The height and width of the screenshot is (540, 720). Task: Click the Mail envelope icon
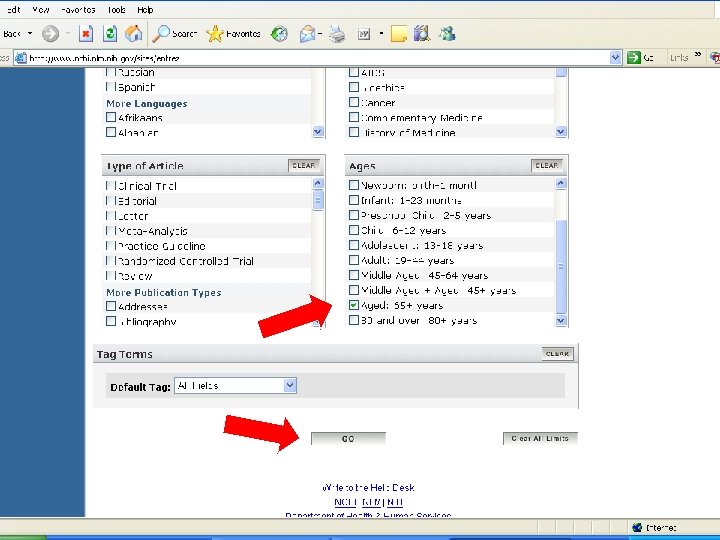click(x=307, y=34)
